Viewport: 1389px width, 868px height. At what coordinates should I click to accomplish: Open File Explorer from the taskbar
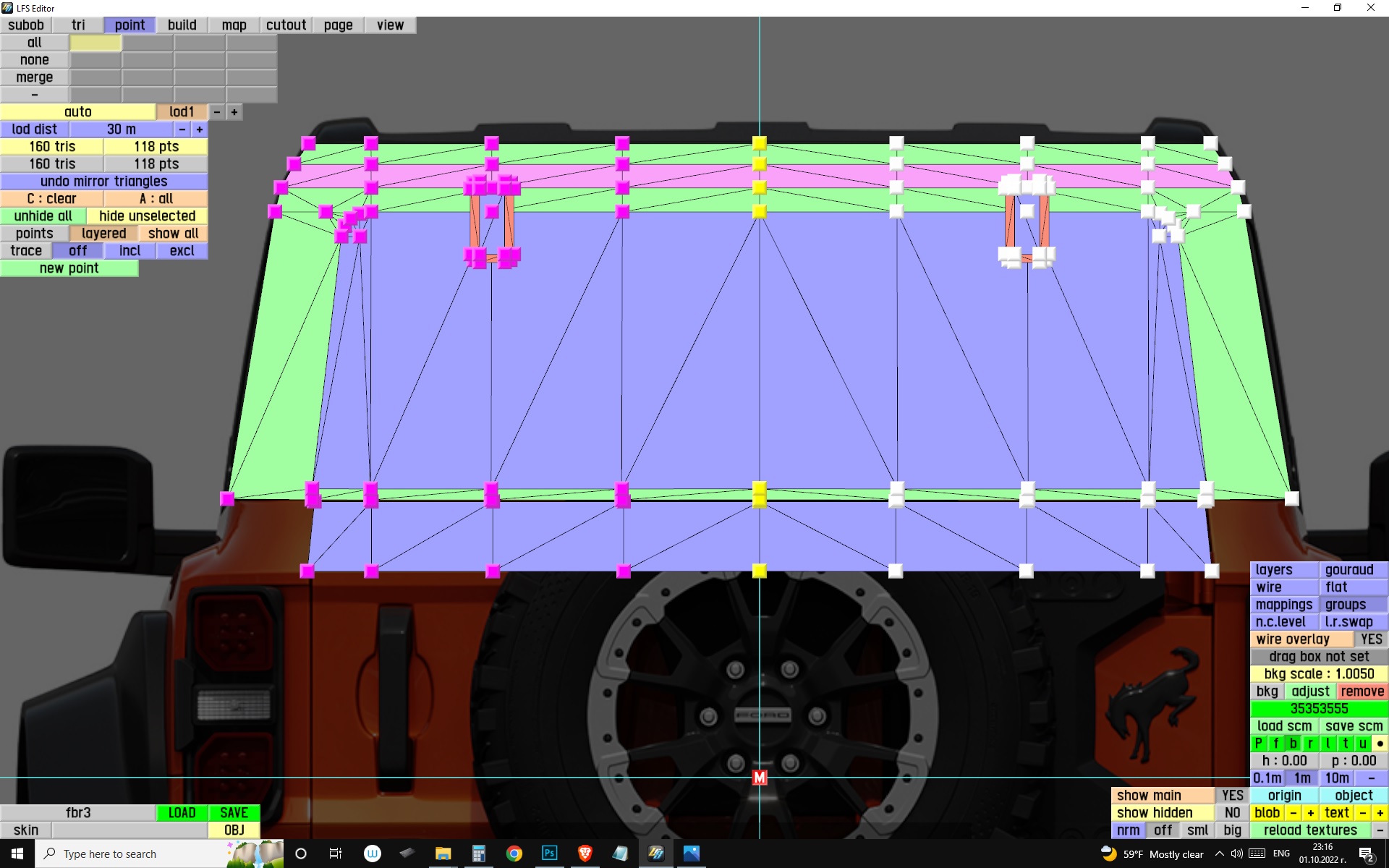pos(443,854)
